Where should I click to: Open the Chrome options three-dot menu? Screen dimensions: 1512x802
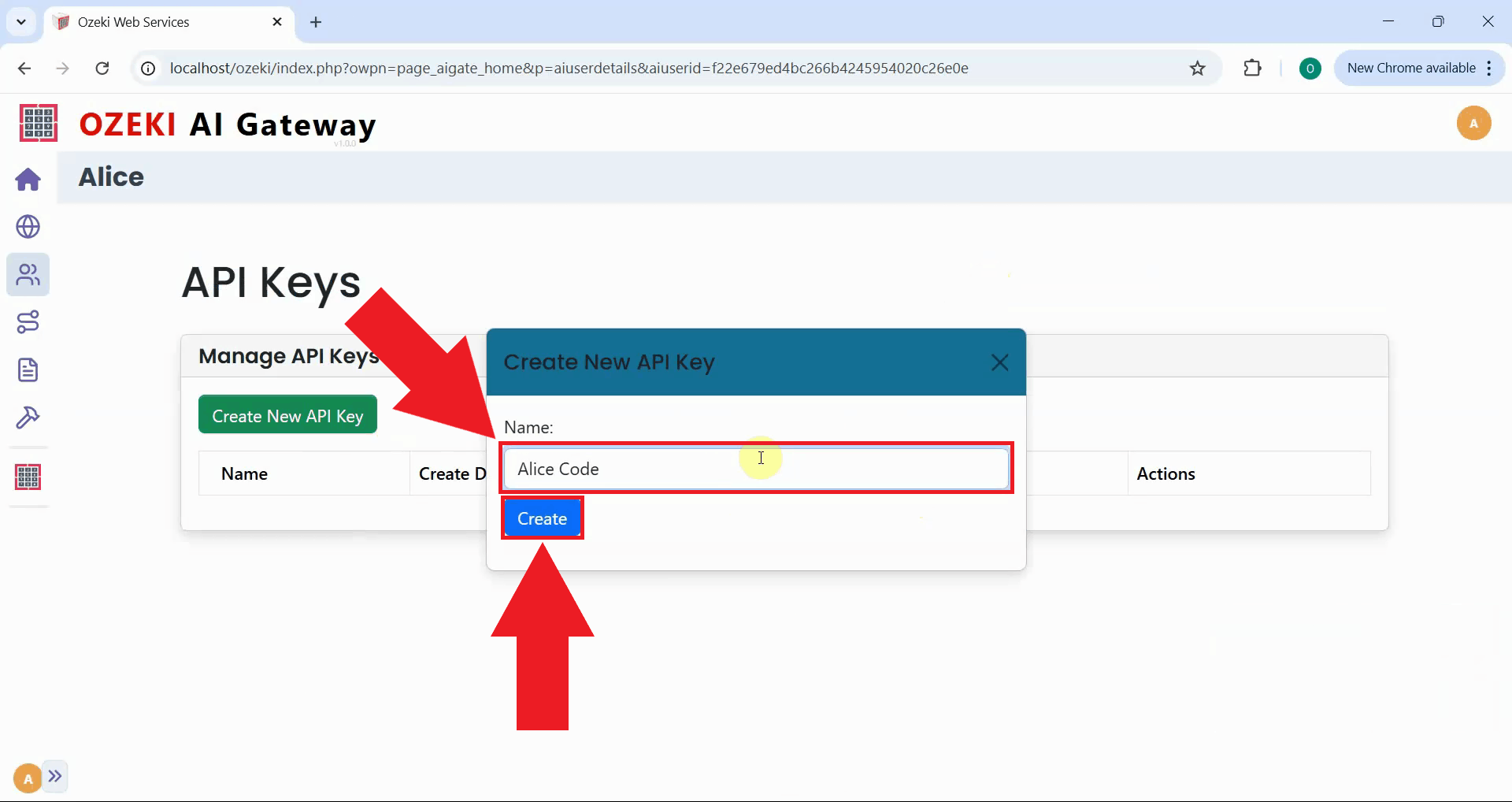1490,69
